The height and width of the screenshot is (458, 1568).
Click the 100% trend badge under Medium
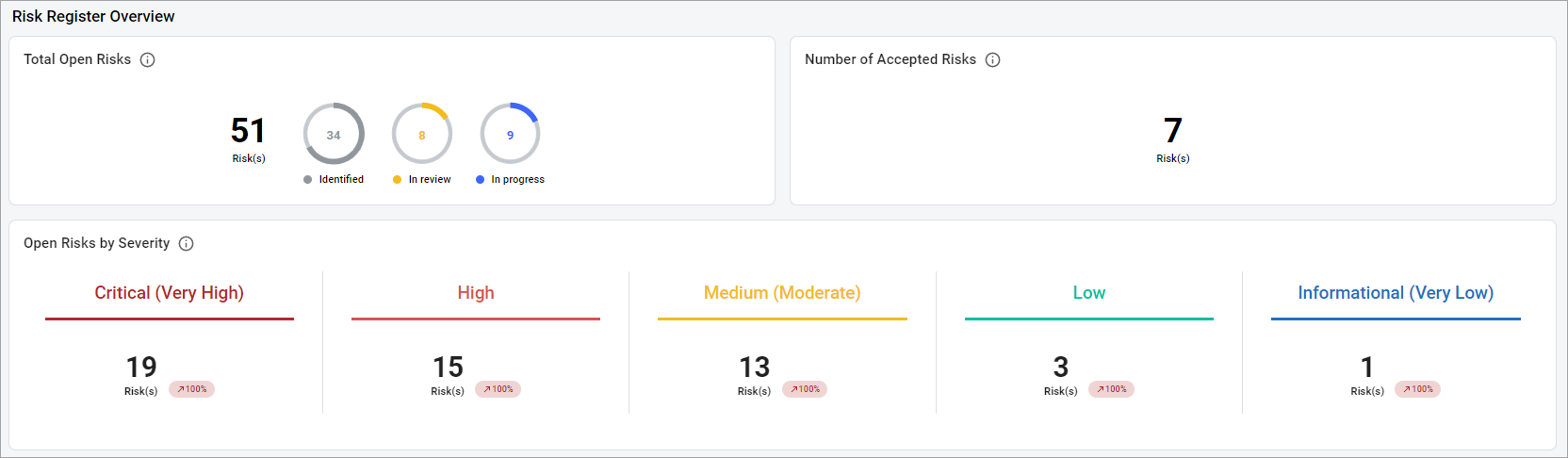[x=806, y=389]
